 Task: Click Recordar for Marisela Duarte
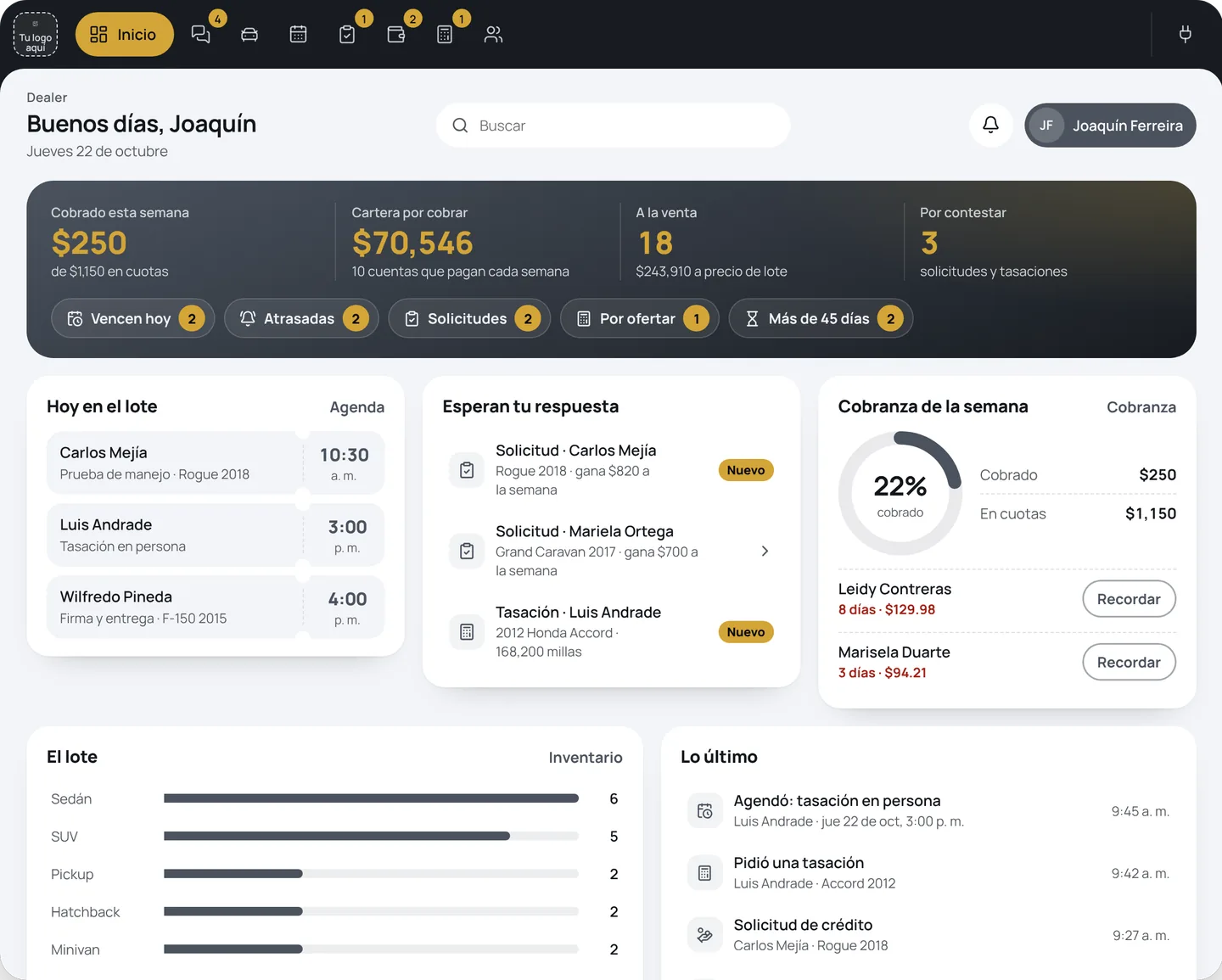1129,663
